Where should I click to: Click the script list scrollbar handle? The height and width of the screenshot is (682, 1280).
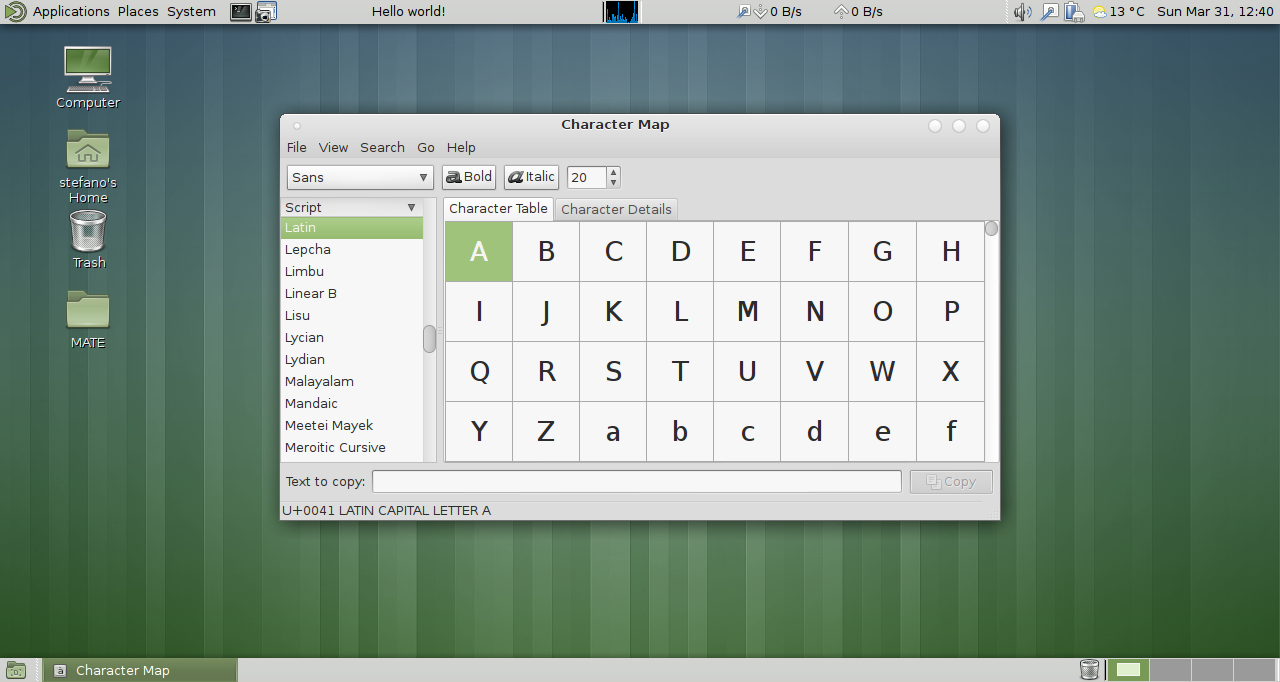(x=429, y=339)
